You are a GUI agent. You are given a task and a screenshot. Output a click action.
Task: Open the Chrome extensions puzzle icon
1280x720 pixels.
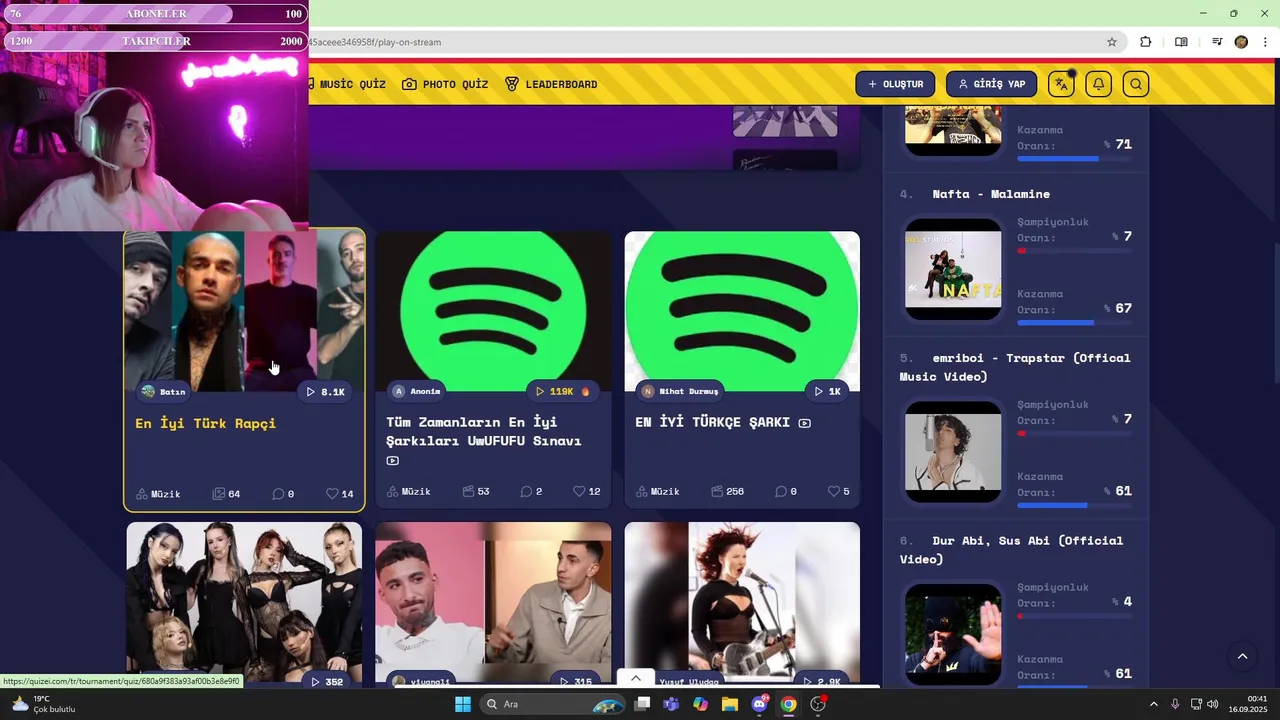click(1146, 42)
